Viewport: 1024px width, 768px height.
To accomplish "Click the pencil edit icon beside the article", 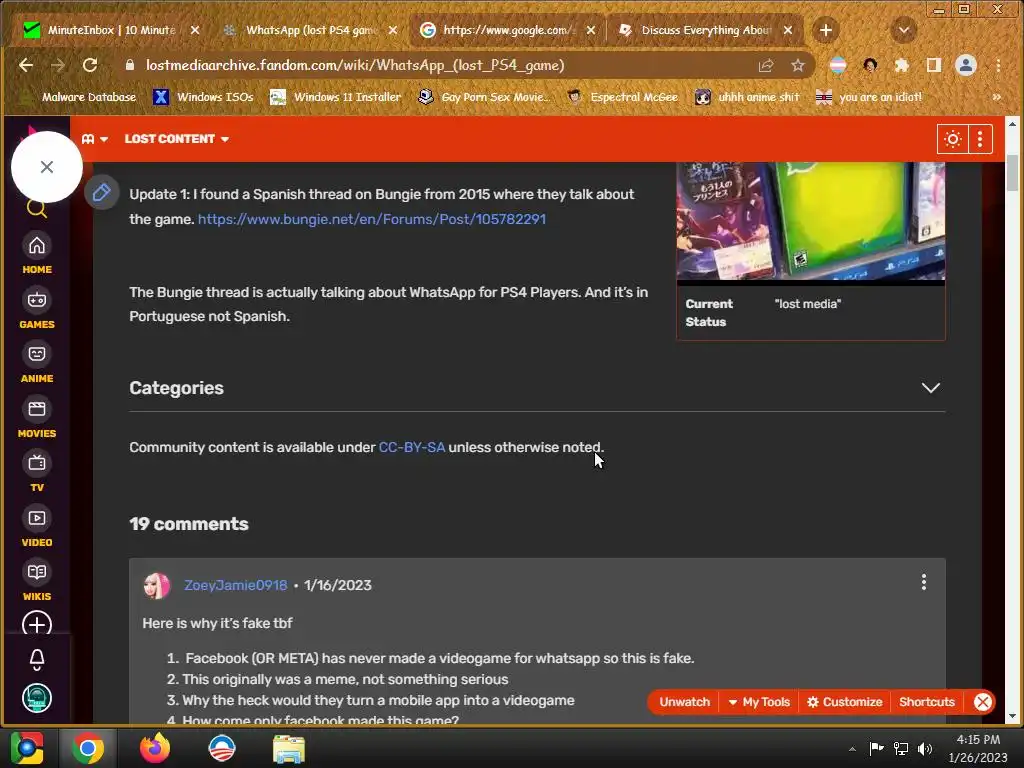I will pyautogui.click(x=101, y=192).
